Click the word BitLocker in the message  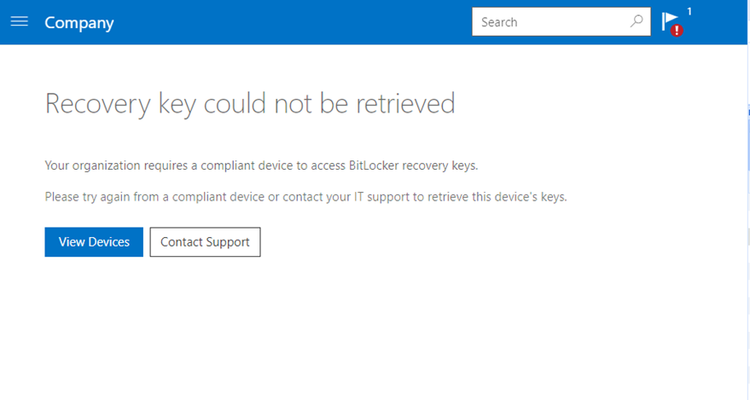point(379,165)
